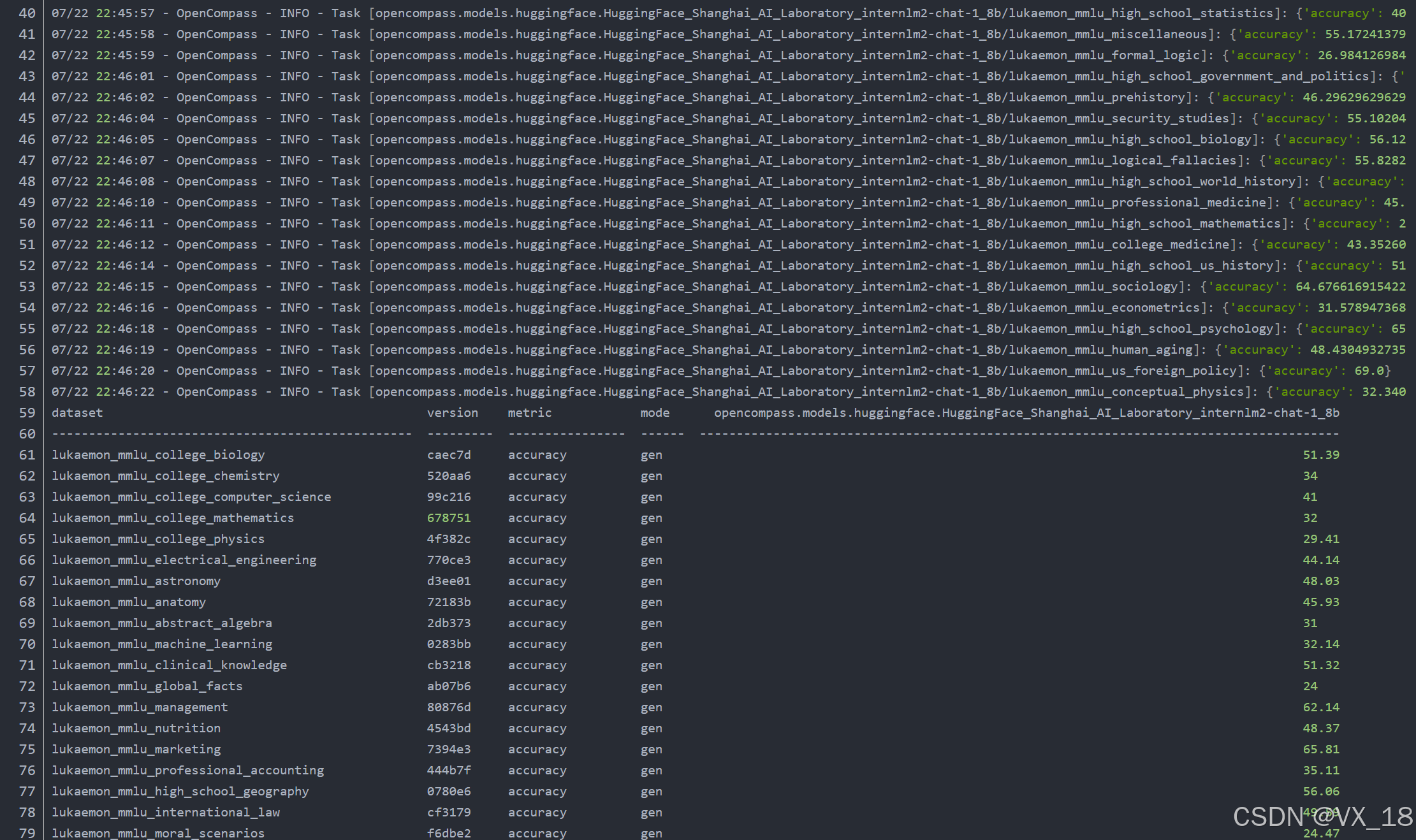This screenshot has height=840, width=1416.
Task: Click accuracy value 24 for global_facts
Action: tap(1310, 686)
